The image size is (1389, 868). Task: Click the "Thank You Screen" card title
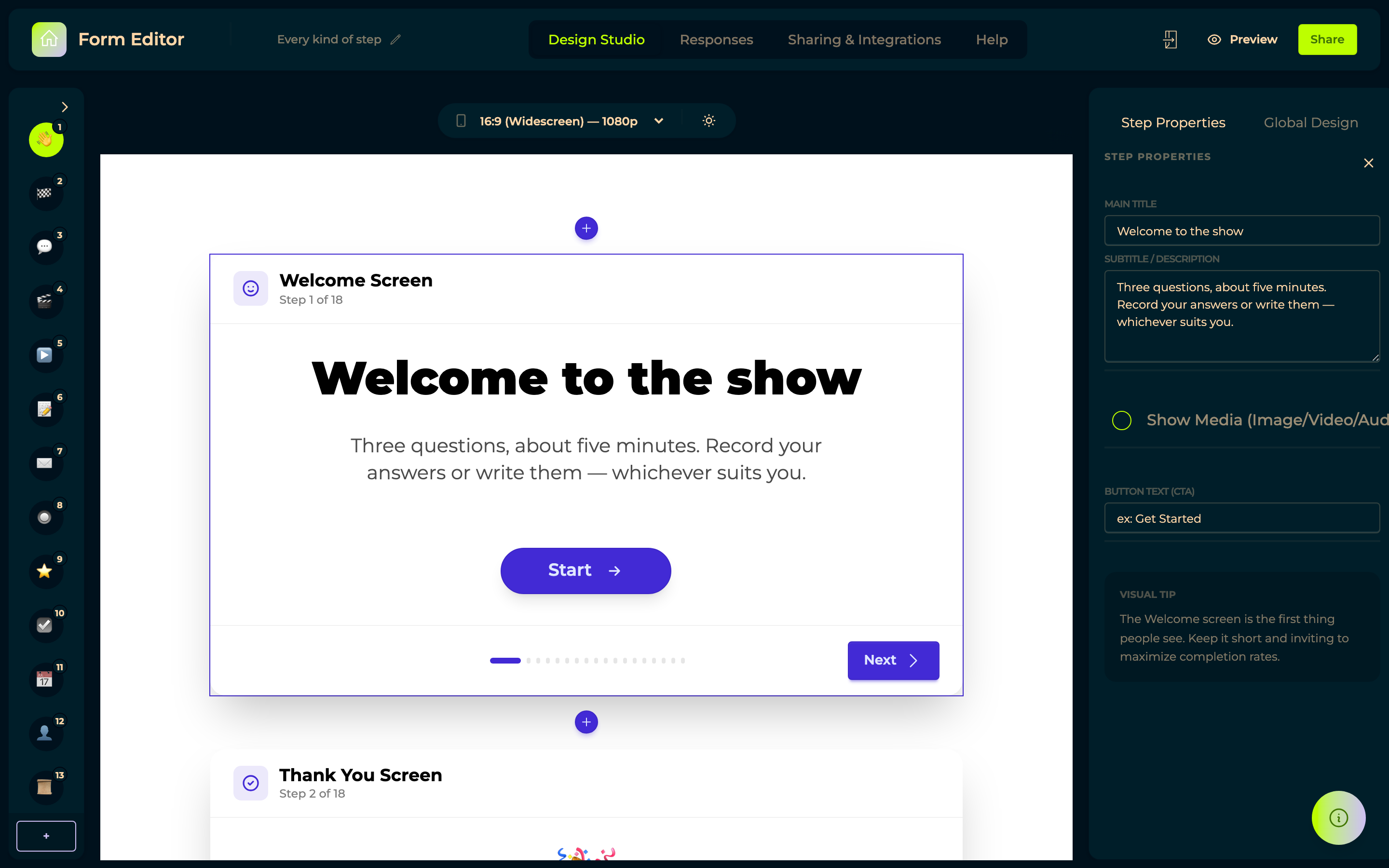[x=360, y=775]
